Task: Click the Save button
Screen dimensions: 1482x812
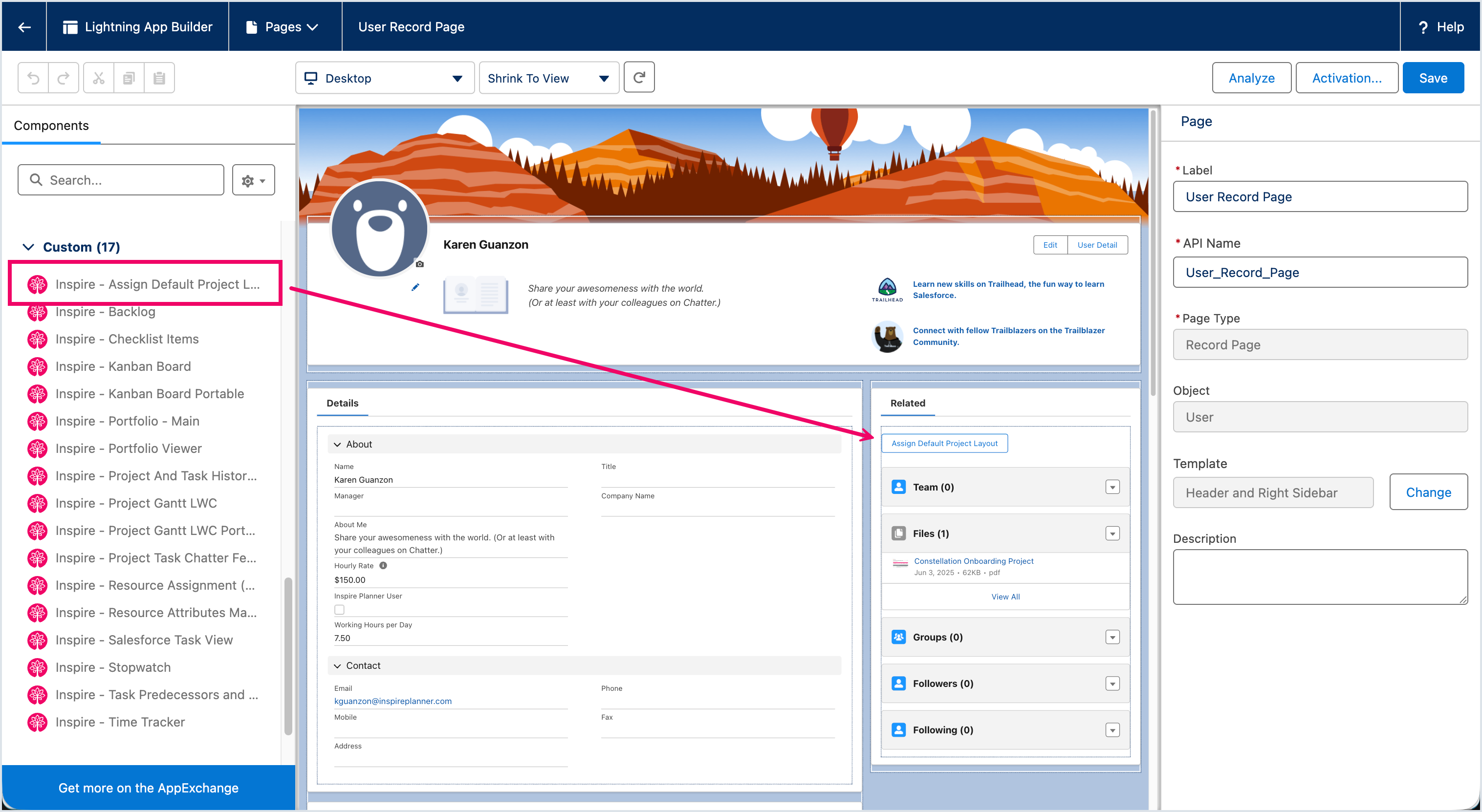Action: (1433, 78)
